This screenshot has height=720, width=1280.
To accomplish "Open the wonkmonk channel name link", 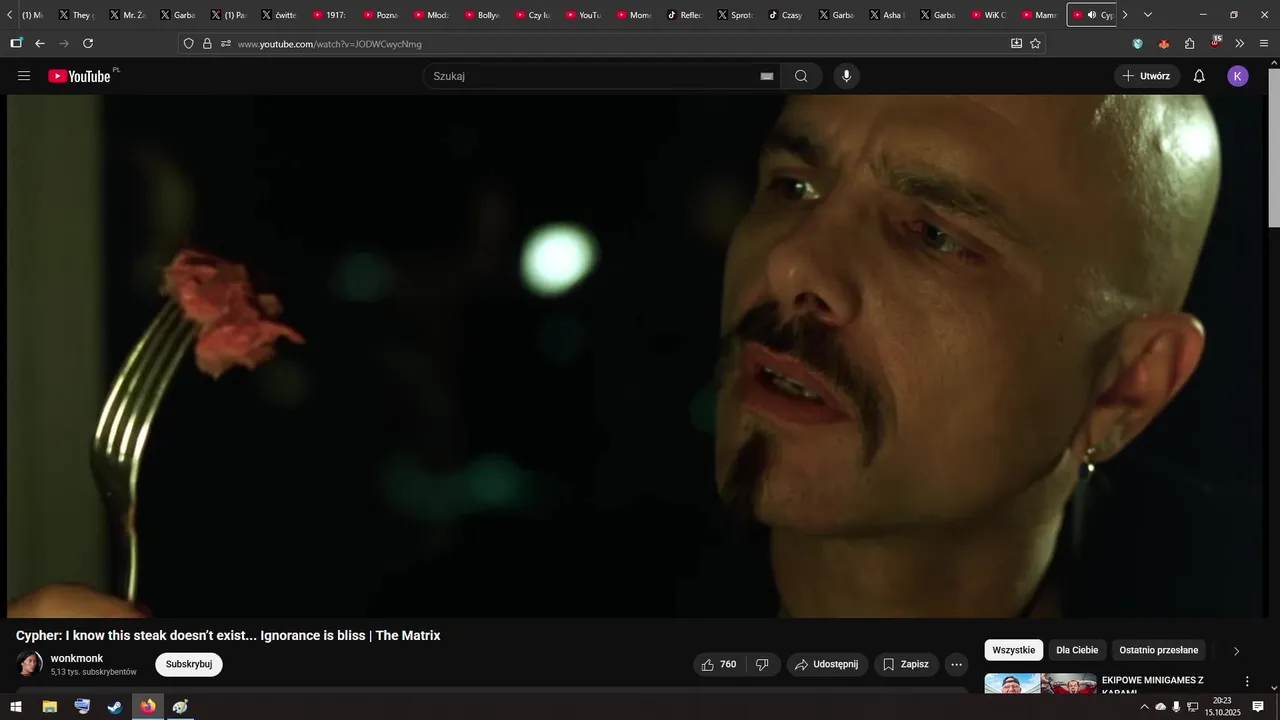I will point(77,658).
